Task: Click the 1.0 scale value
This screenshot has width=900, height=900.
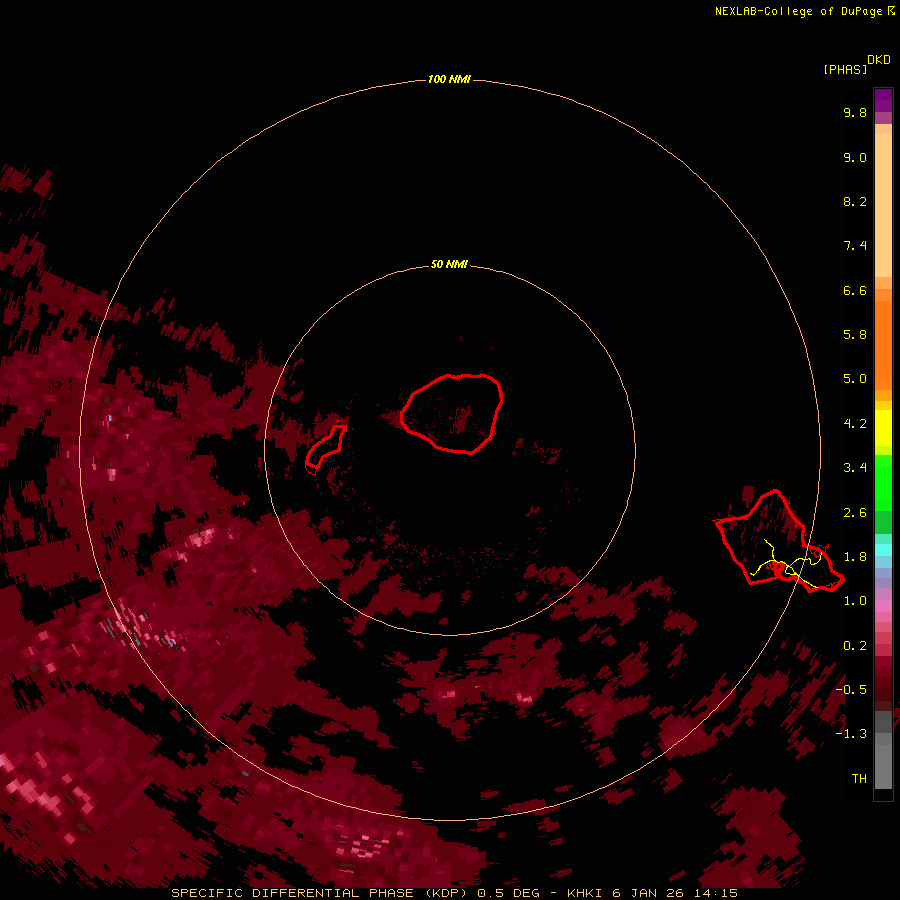Action: [855, 601]
